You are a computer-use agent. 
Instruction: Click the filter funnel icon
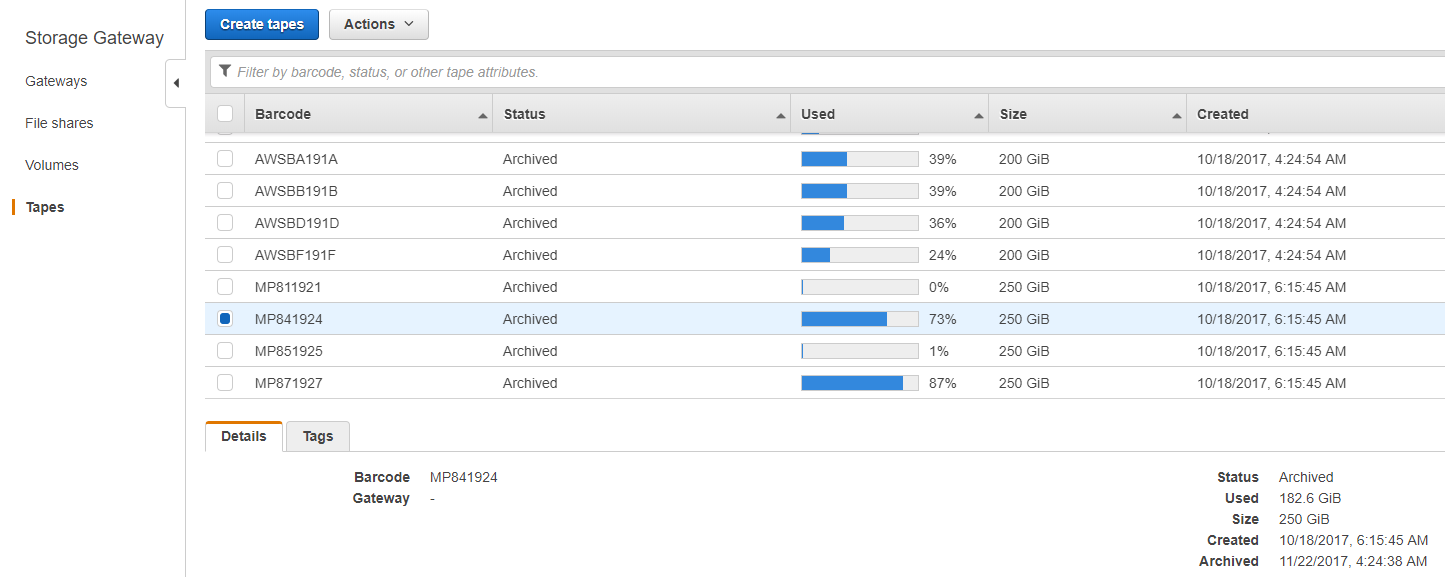pyautogui.click(x=225, y=71)
